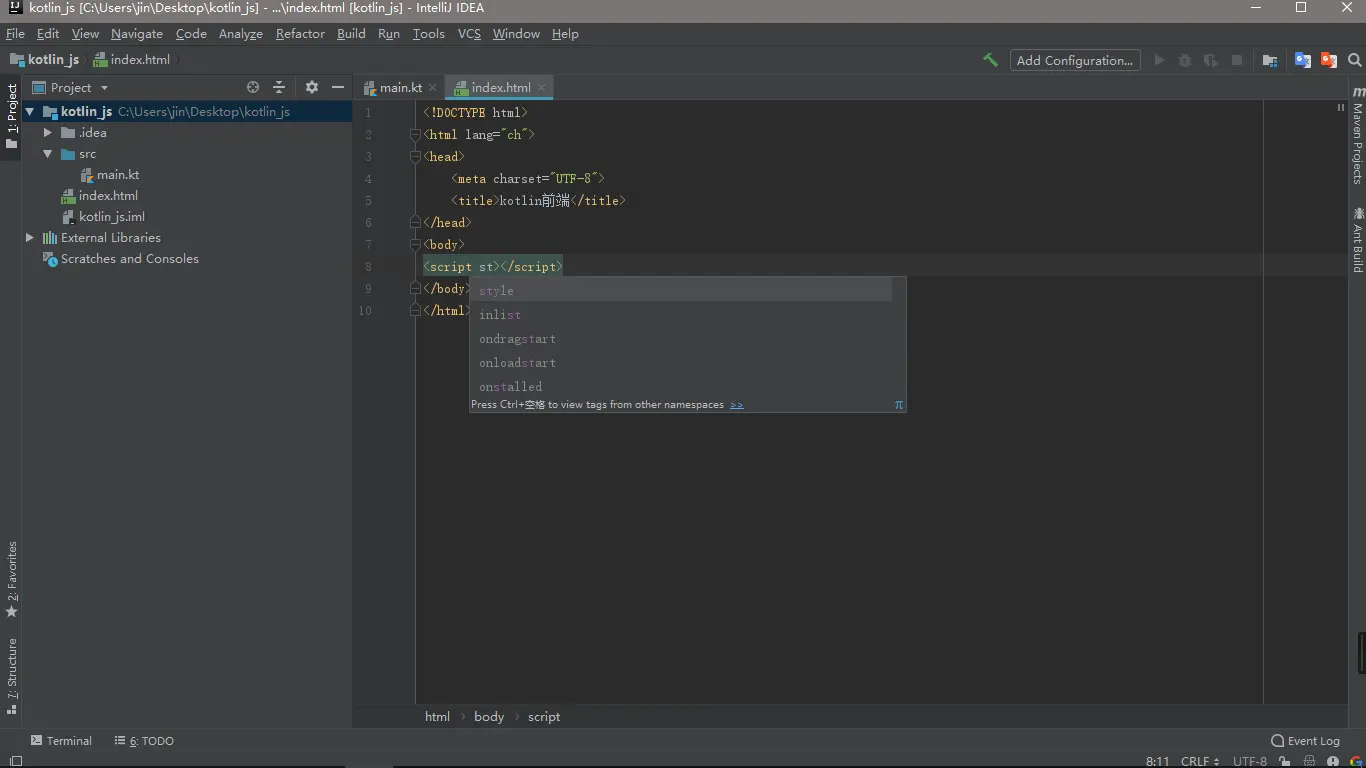Click the 8:11 caret position in status bar
Viewport: 1366px width, 768px height.
pyautogui.click(x=1157, y=761)
